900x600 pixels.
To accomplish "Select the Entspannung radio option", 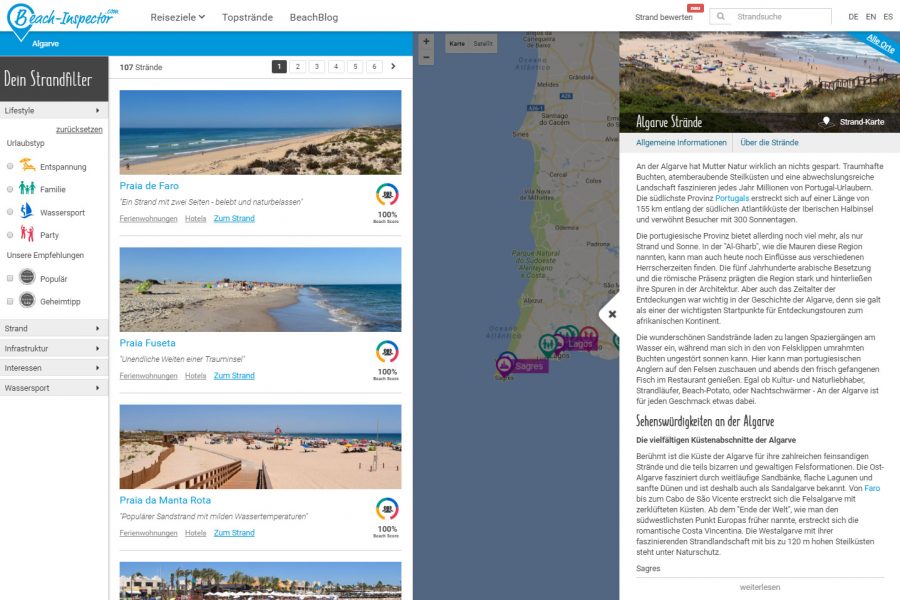I will point(10,167).
